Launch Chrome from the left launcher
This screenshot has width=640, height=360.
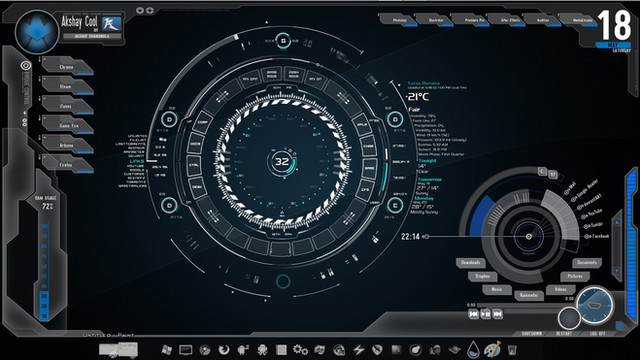point(68,67)
